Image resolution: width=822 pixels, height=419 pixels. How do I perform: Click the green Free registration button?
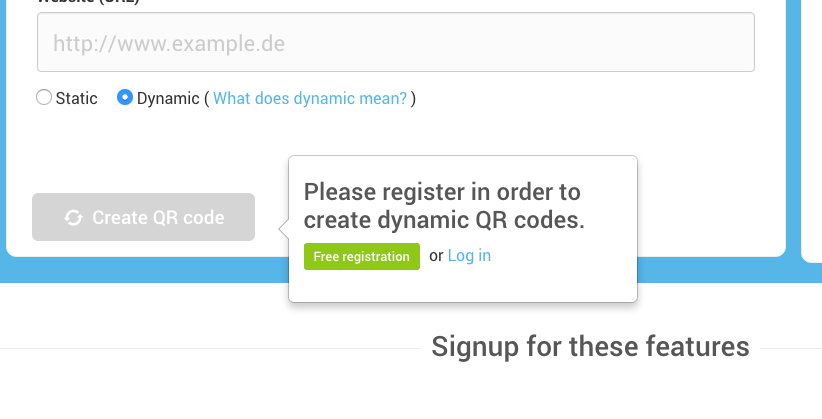coord(362,256)
